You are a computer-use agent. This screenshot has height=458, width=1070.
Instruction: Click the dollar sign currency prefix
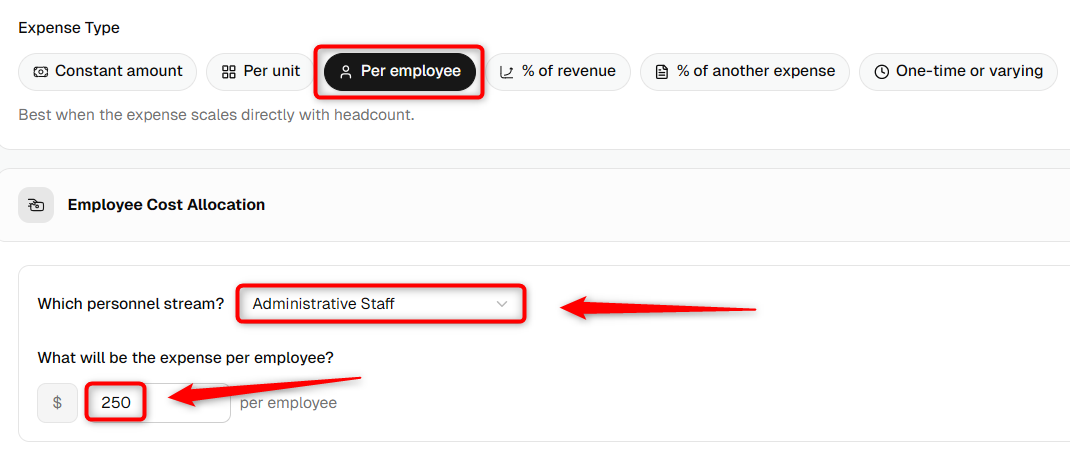(x=57, y=403)
